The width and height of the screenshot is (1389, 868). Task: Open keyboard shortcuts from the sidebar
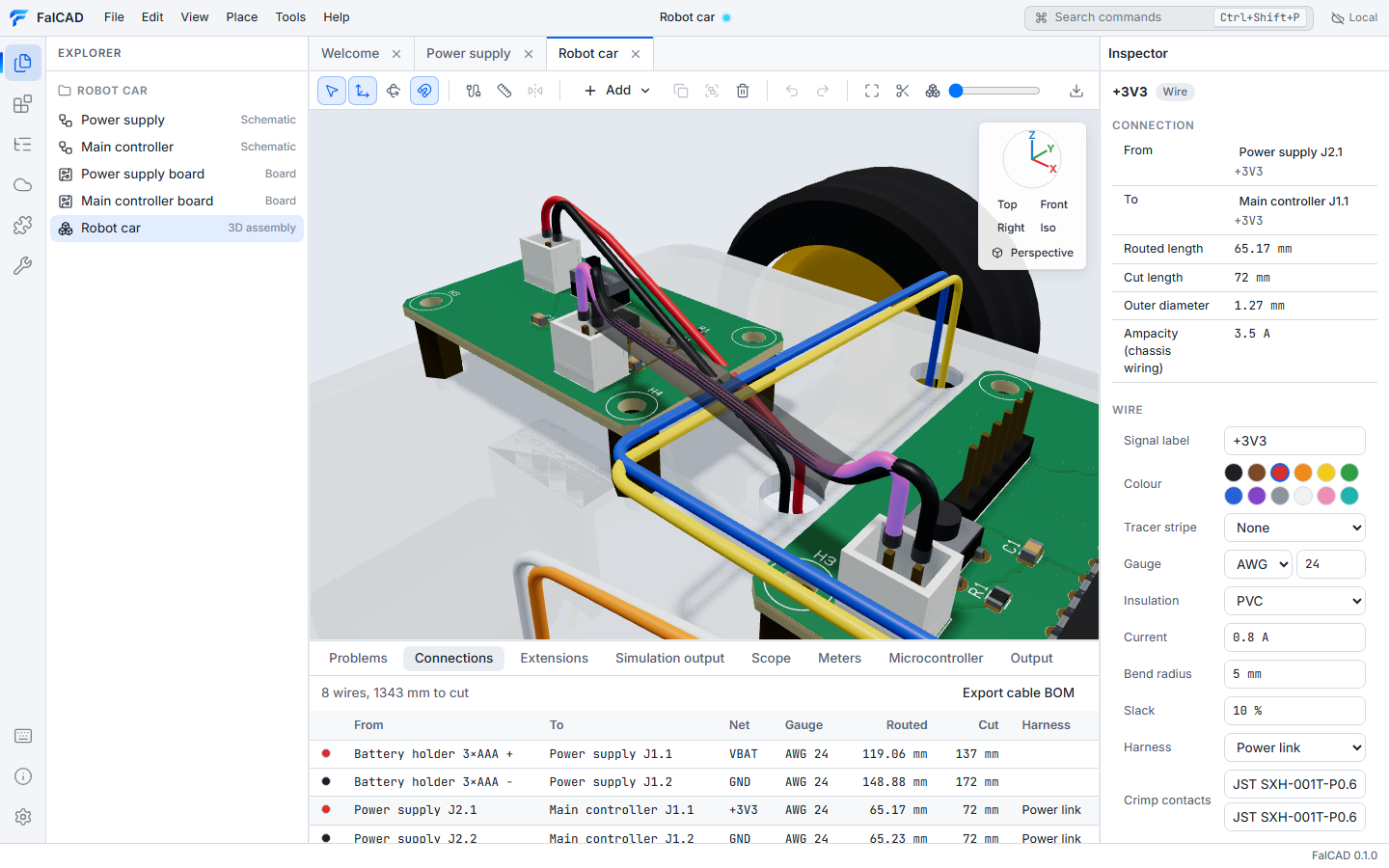[23, 736]
